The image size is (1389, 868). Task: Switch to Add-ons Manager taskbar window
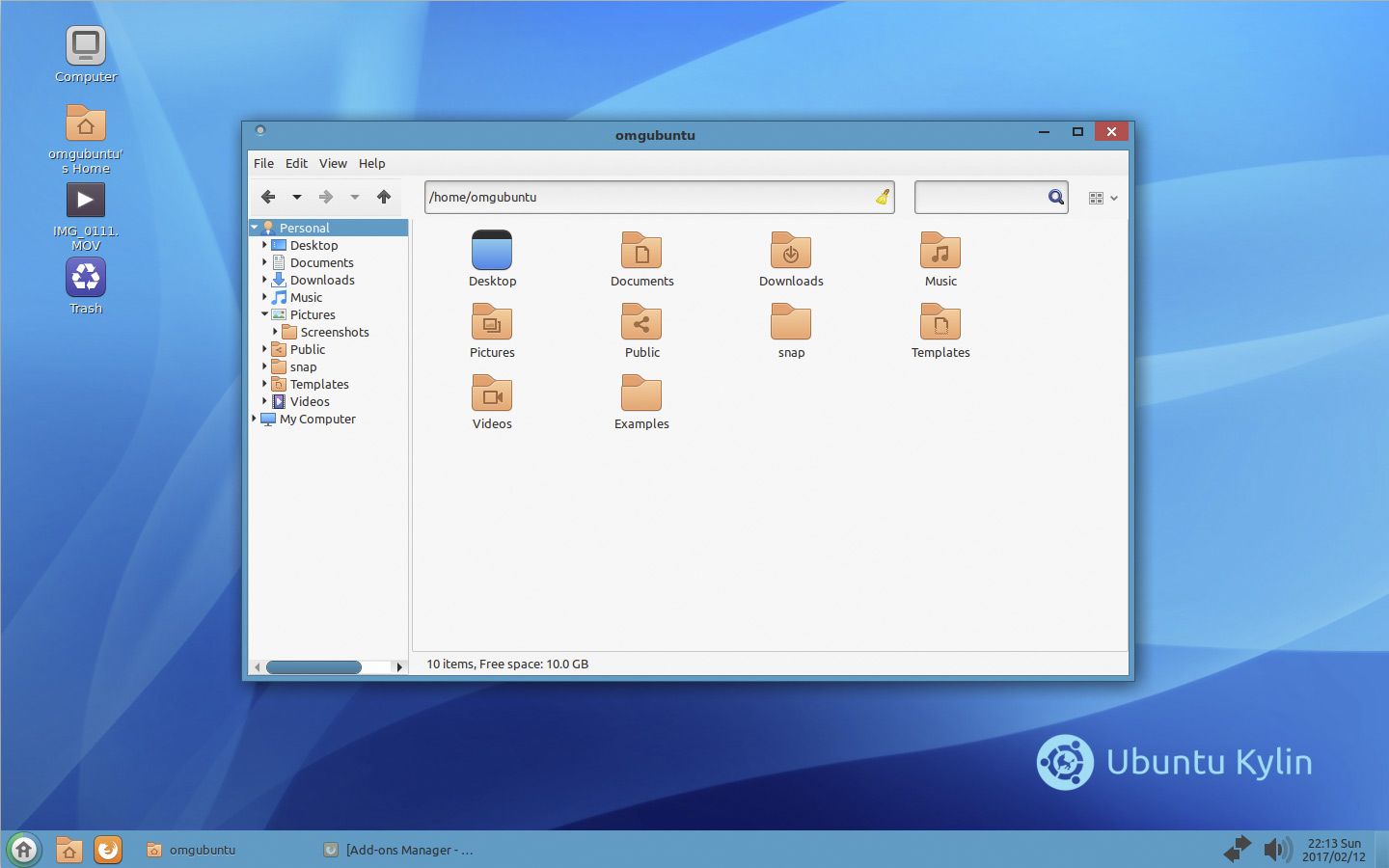click(x=399, y=850)
